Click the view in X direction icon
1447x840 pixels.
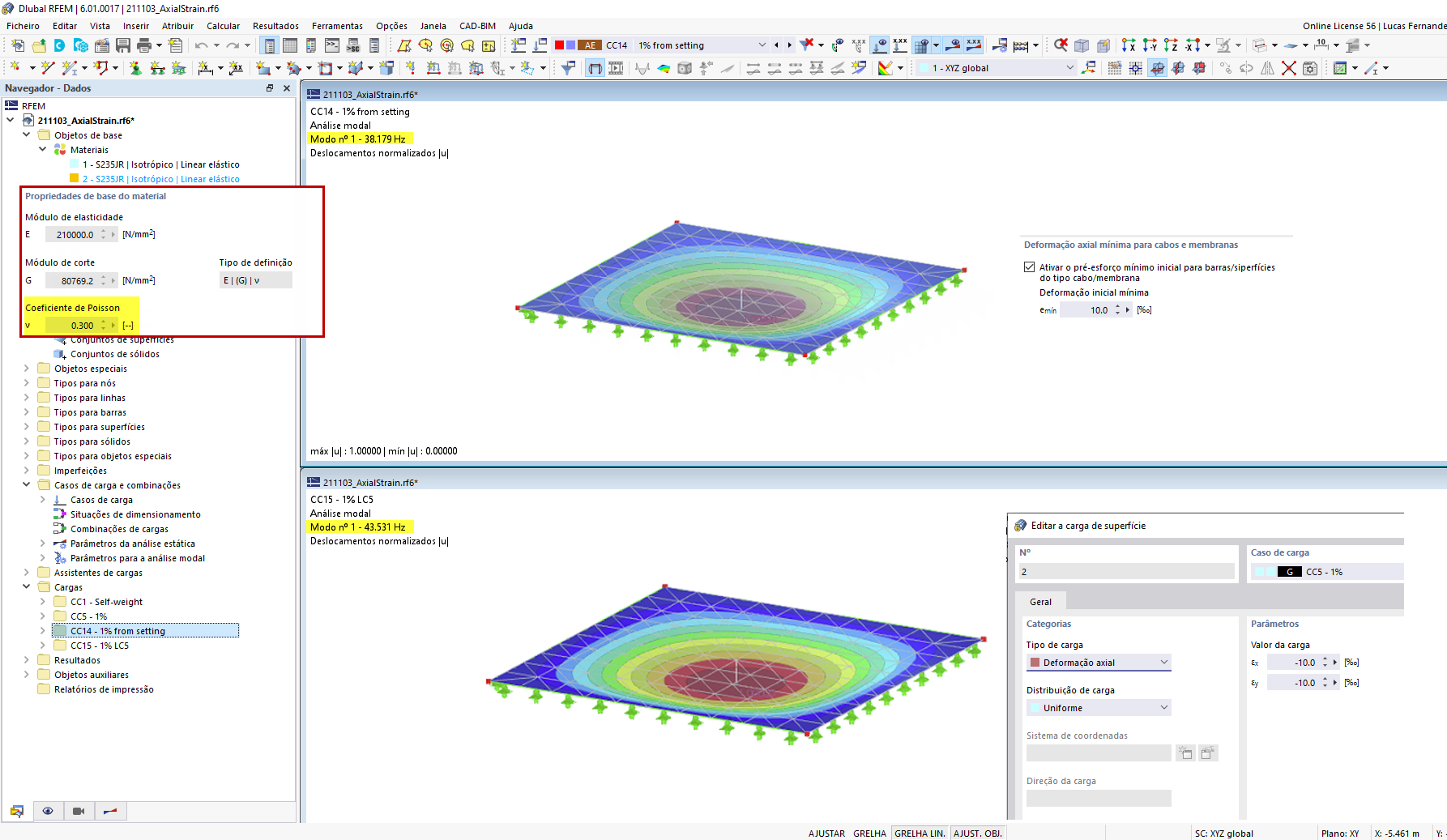(1129, 45)
